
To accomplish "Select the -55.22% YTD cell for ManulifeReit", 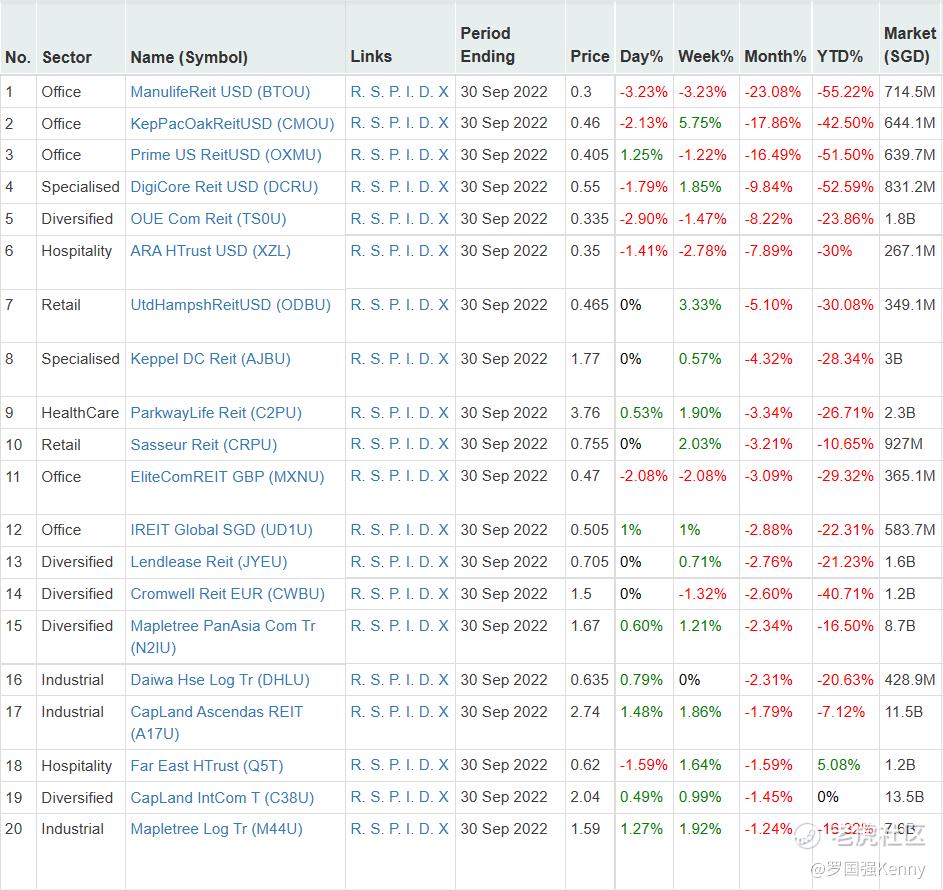I will click(x=845, y=92).
